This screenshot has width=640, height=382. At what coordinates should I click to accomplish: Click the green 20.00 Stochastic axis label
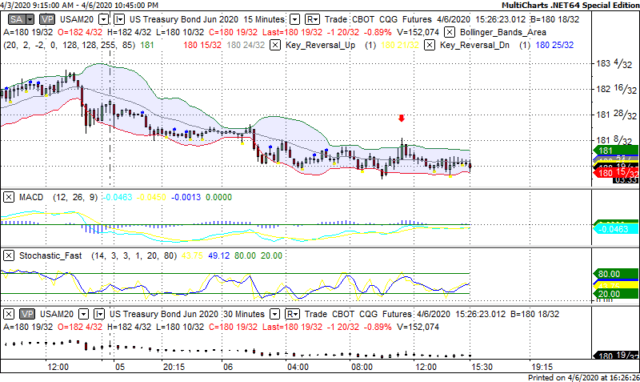point(615,294)
